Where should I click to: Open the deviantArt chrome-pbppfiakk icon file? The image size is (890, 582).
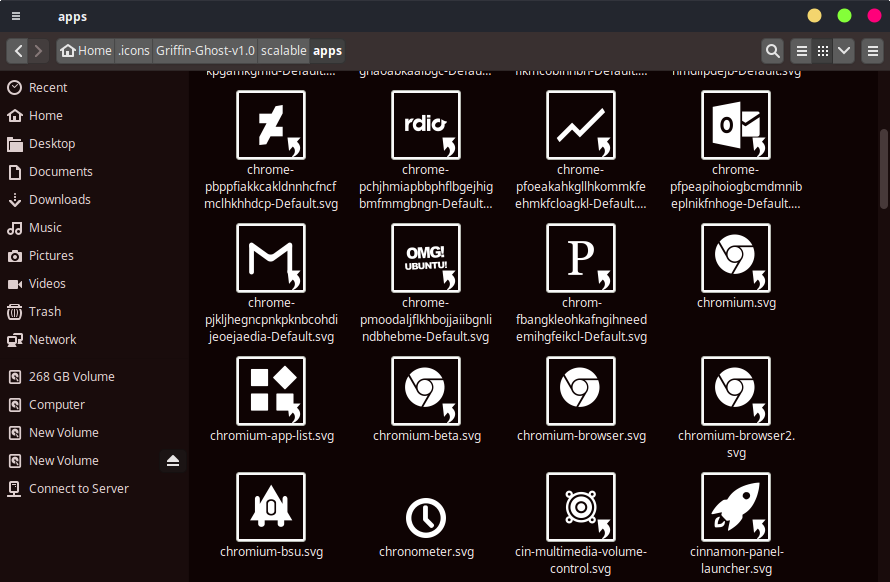[x=271, y=125]
